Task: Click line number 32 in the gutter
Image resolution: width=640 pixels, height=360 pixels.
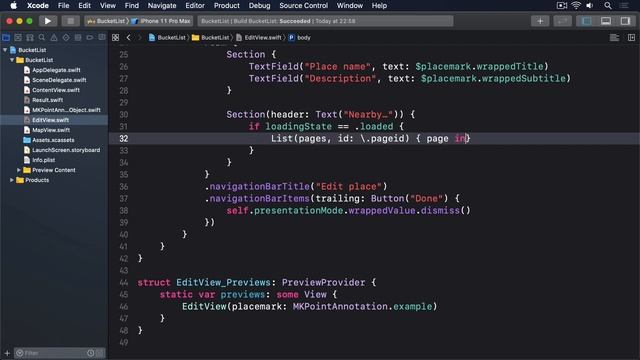Action: pos(124,139)
